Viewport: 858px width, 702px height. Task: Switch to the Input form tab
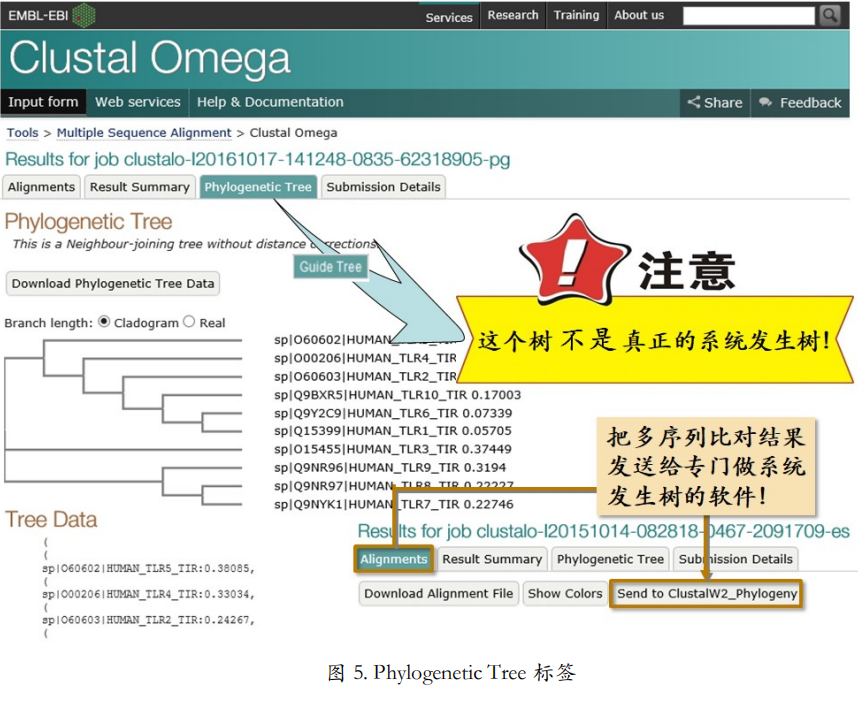43,102
